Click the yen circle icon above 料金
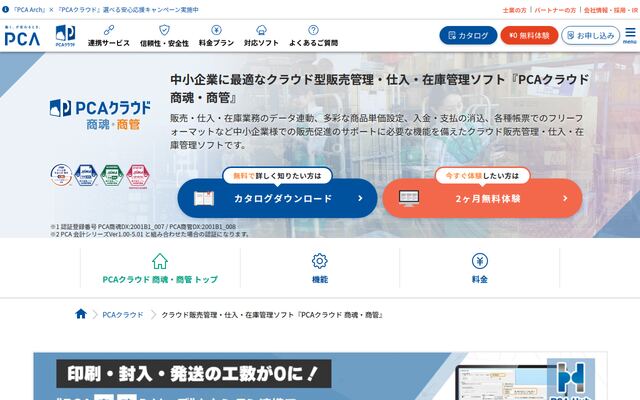The image size is (640, 400). coord(480,261)
